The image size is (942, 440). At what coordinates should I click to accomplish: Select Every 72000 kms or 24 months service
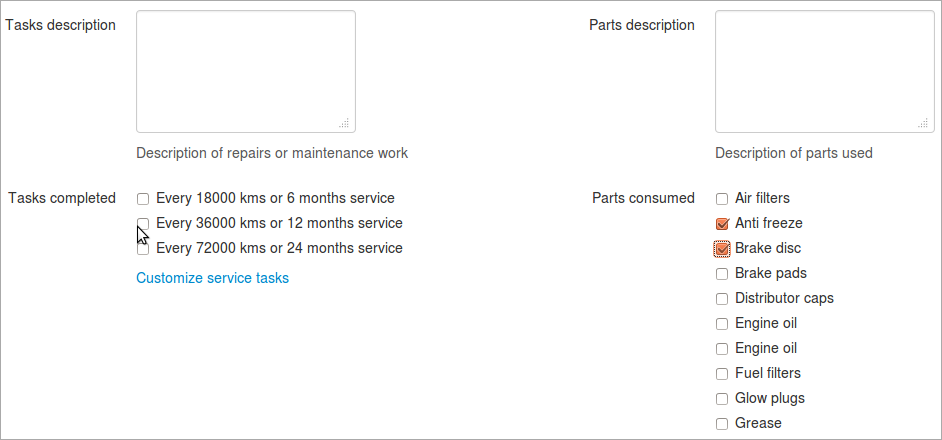(142, 248)
